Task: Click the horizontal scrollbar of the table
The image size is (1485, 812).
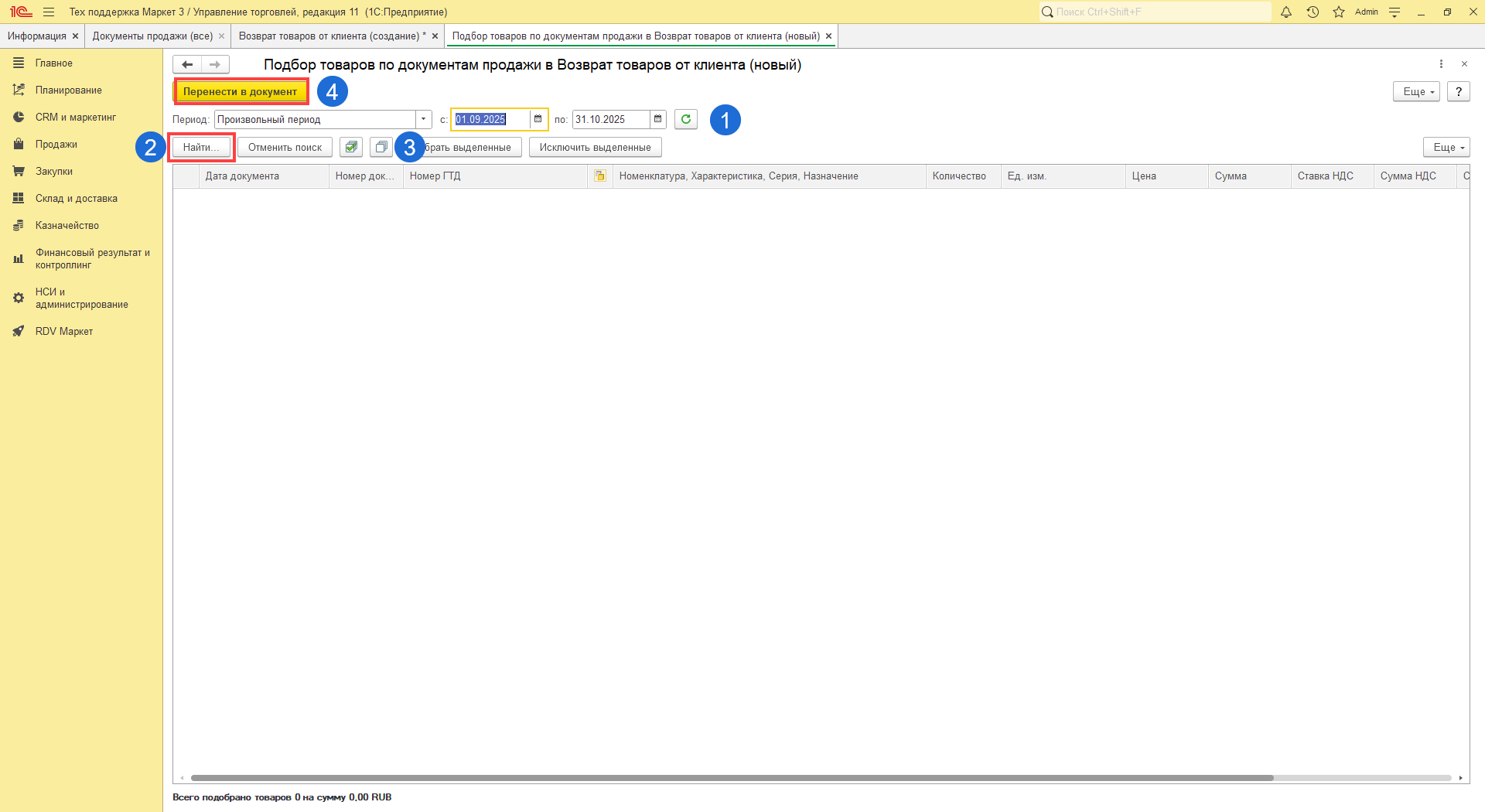Action: pyautogui.click(x=732, y=778)
